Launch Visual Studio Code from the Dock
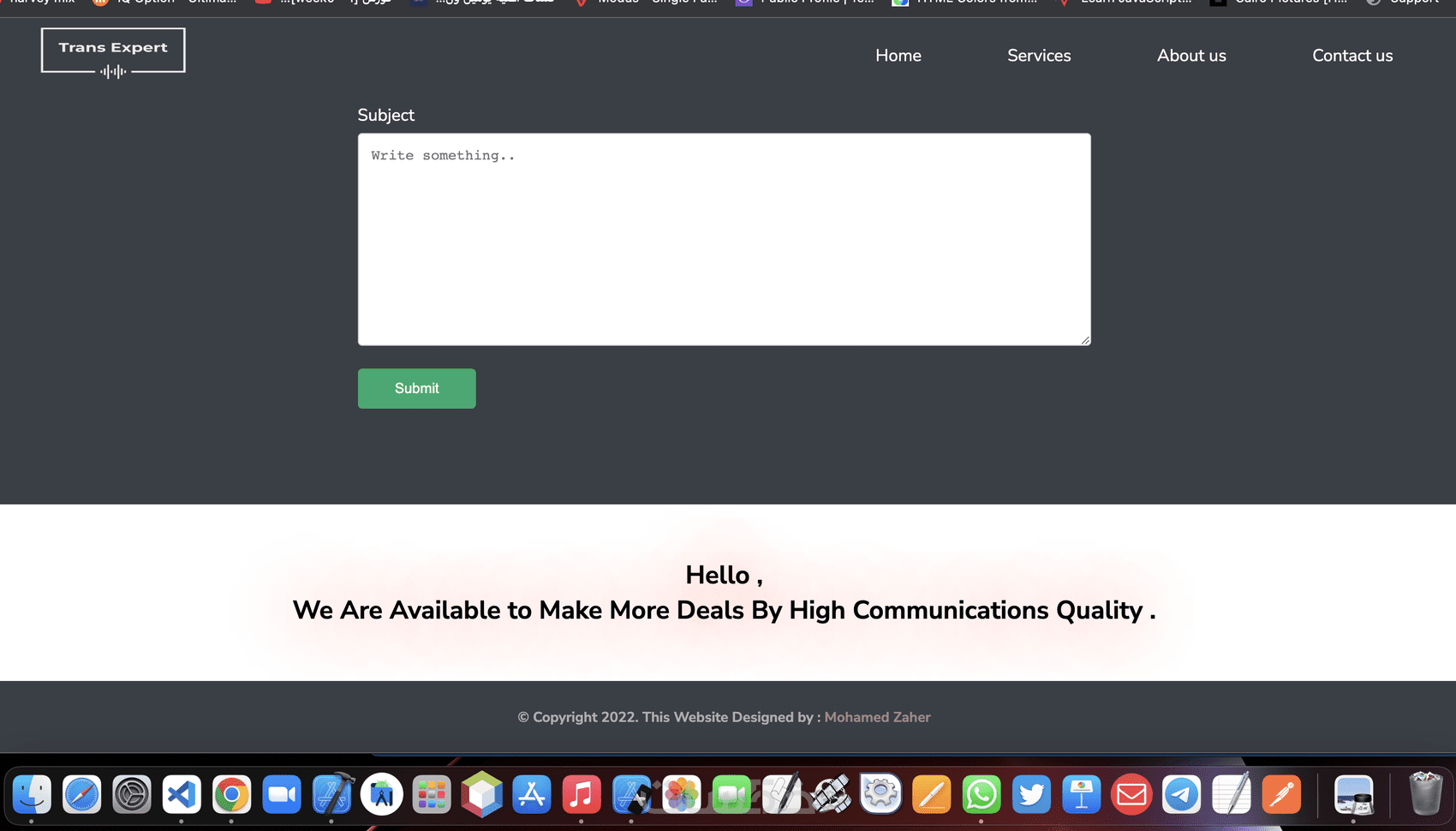Image resolution: width=1456 pixels, height=831 pixels. click(x=182, y=794)
